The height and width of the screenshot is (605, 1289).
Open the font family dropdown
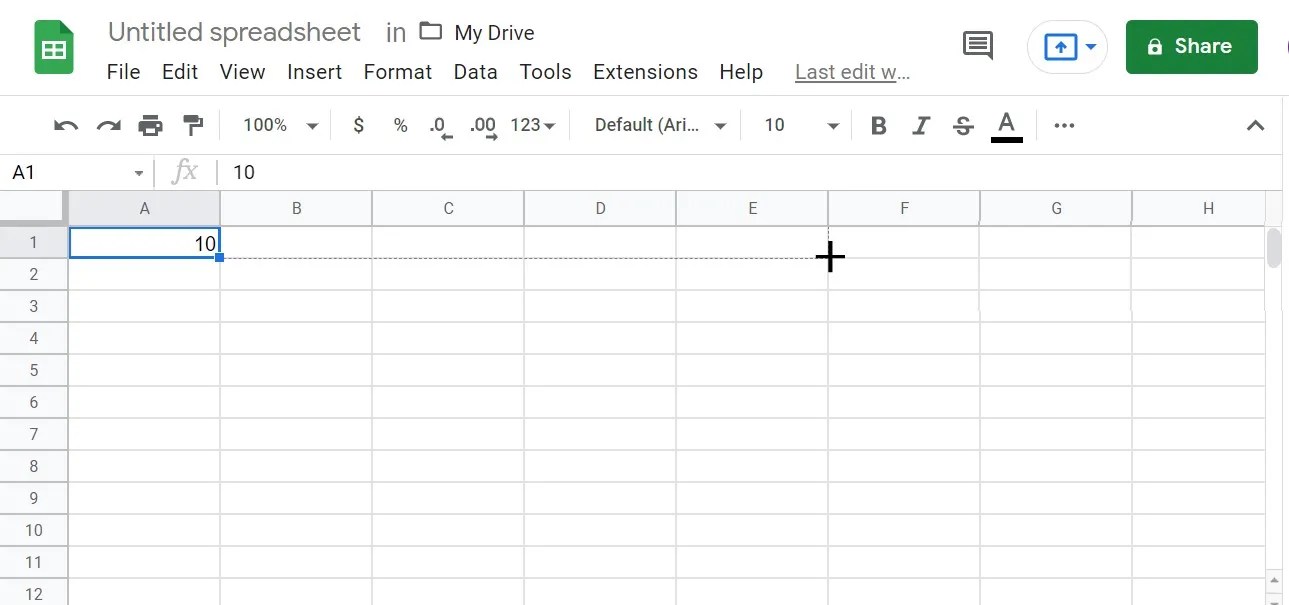[657, 125]
